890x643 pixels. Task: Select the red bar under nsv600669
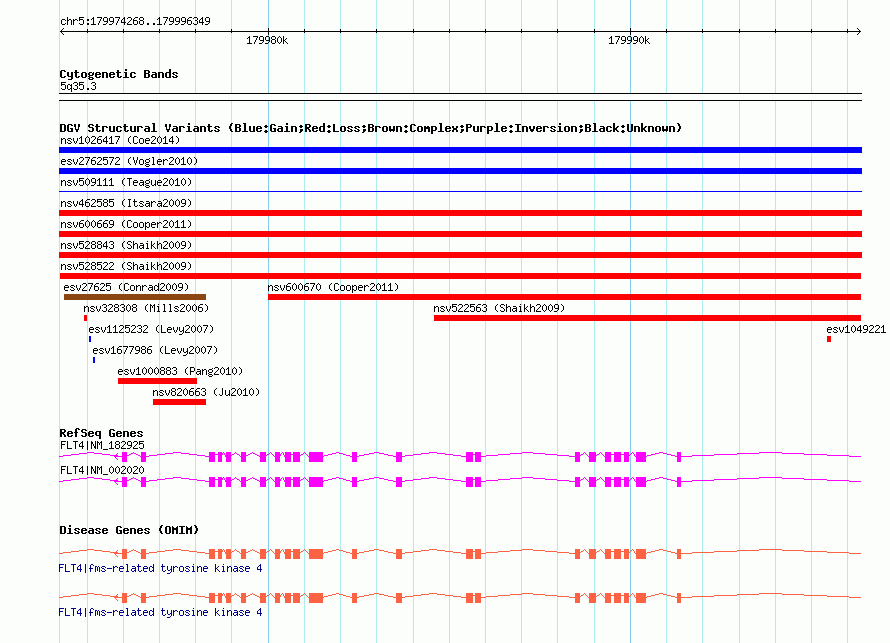pyautogui.click(x=460, y=234)
